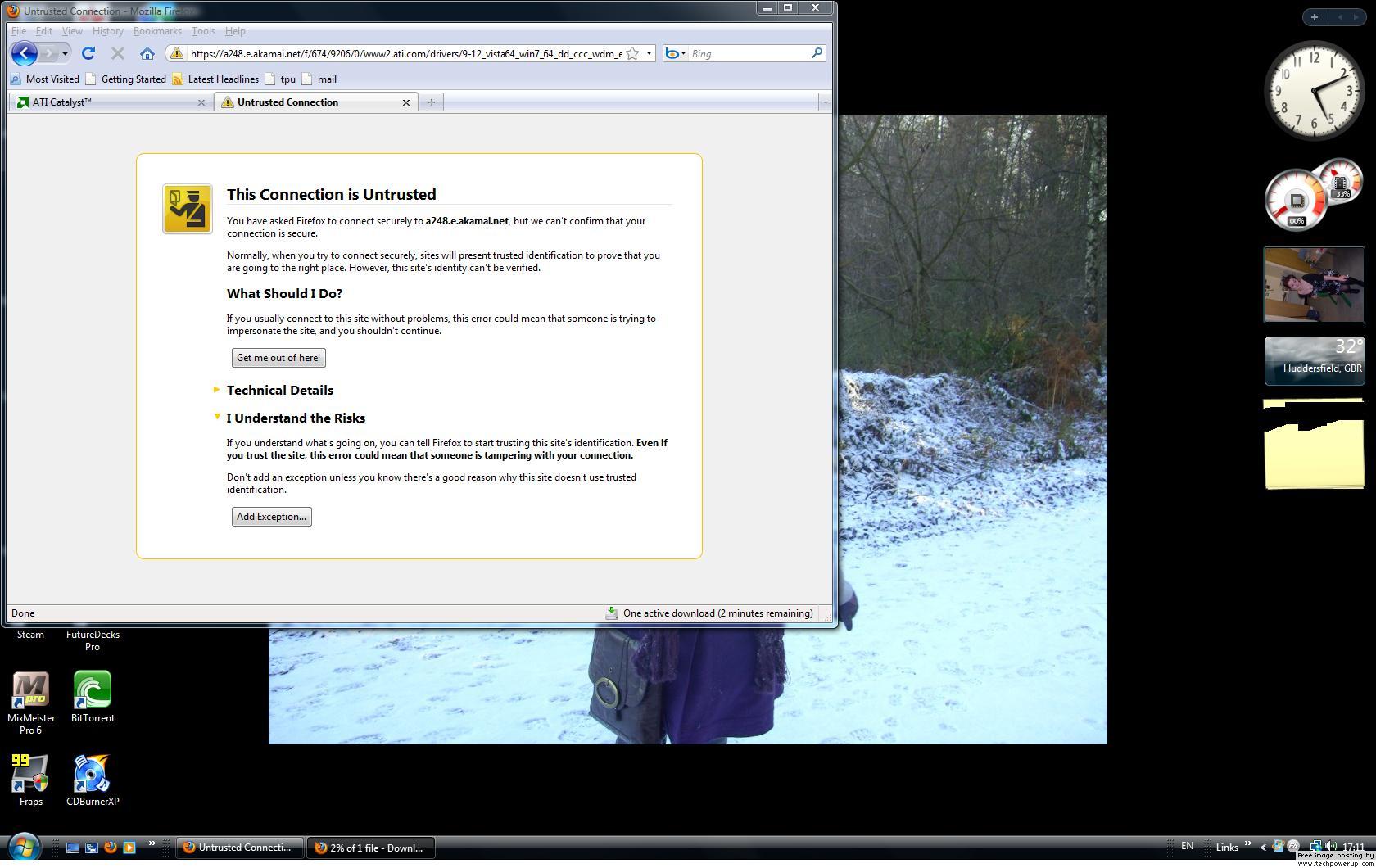Viewport: 1376px width, 868px height.
Task: Click the slideshow photo gadget in sidebar
Action: [x=1315, y=285]
